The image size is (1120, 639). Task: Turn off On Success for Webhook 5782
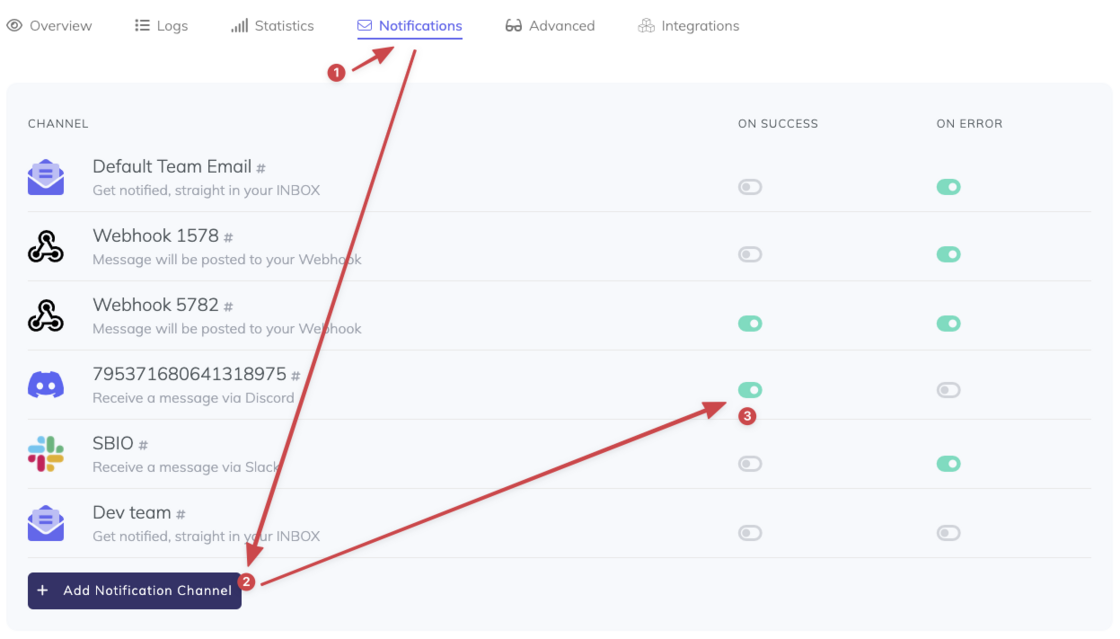tap(750, 323)
